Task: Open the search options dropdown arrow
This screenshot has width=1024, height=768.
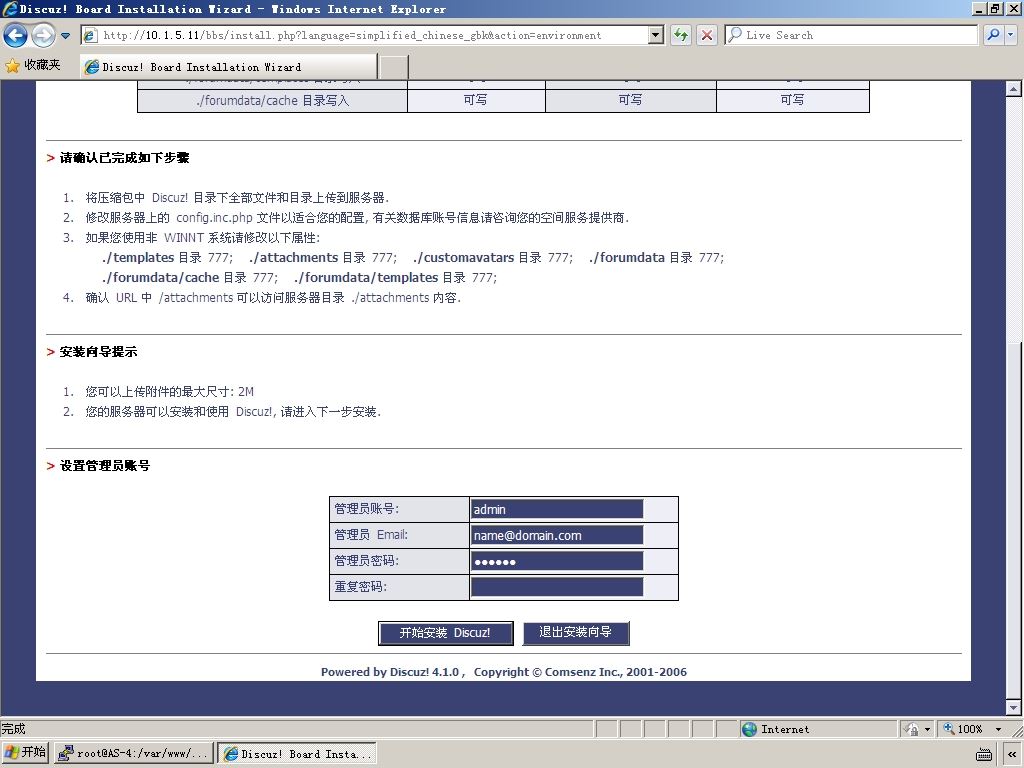Action: pyautogui.click(x=1011, y=35)
